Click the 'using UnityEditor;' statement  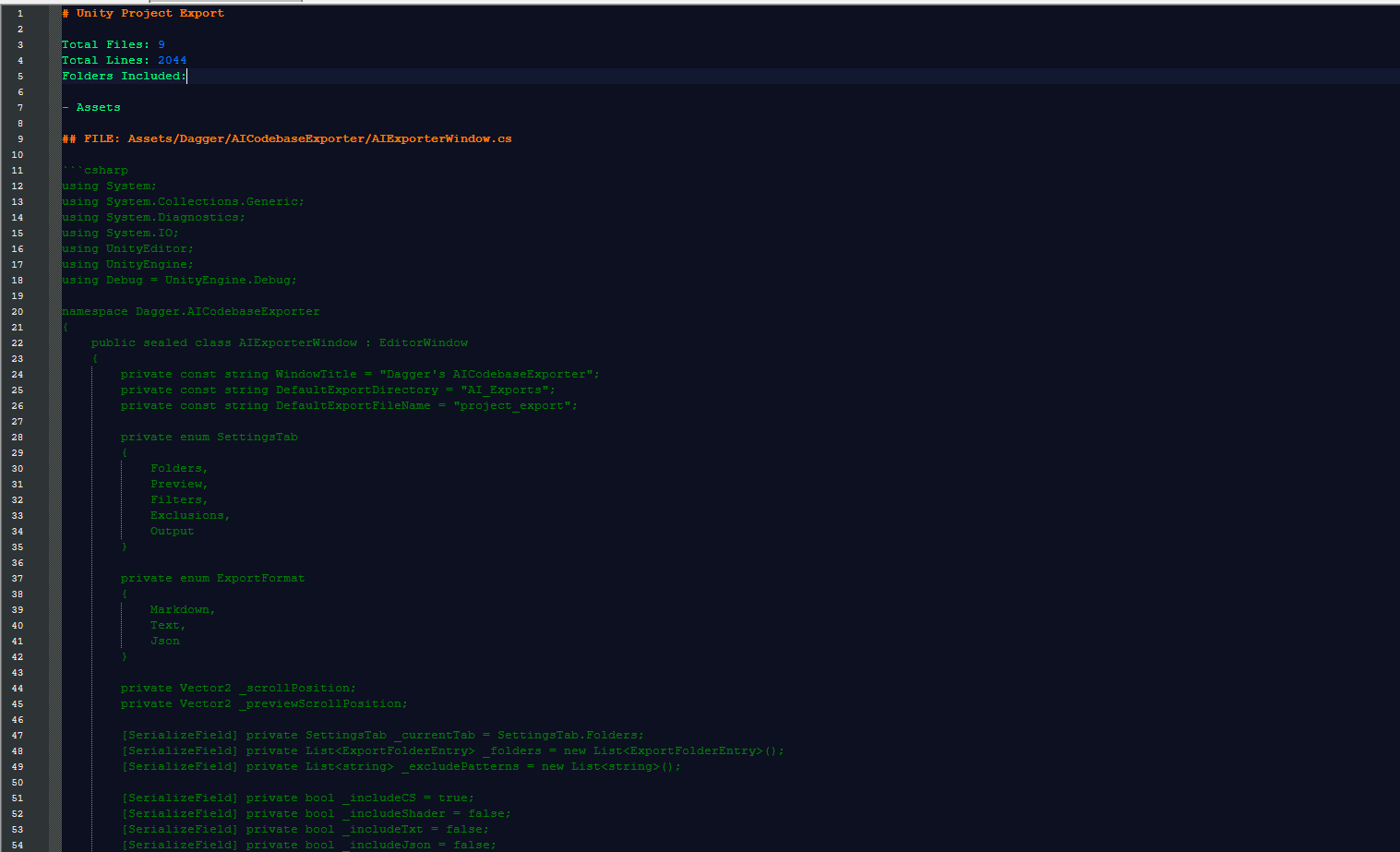click(126, 248)
